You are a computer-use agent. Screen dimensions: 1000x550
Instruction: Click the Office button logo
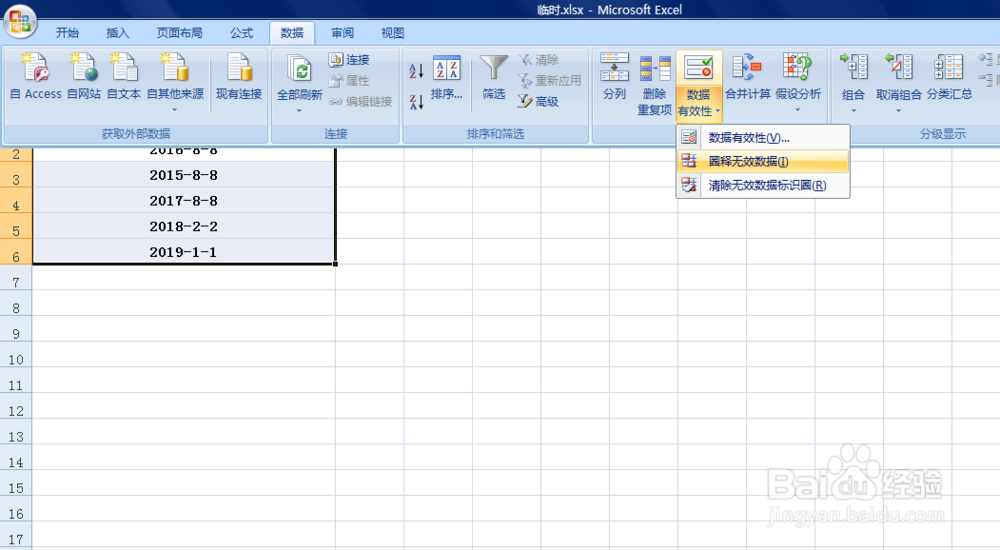[x=20, y=22]
